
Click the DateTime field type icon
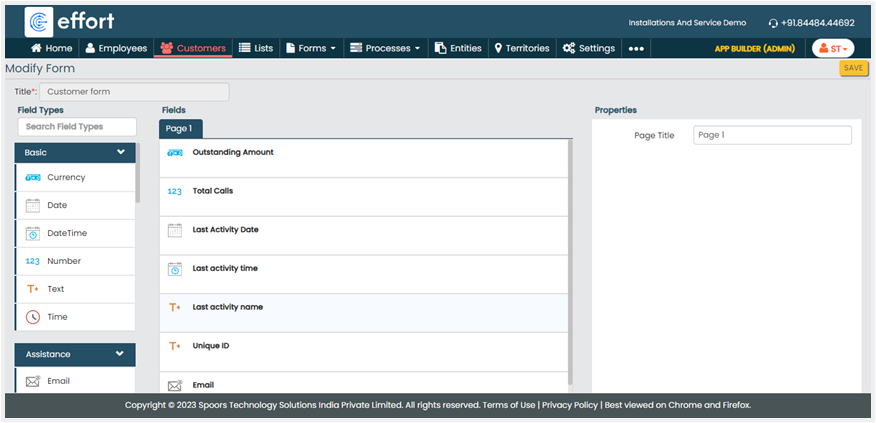[32, 233]
